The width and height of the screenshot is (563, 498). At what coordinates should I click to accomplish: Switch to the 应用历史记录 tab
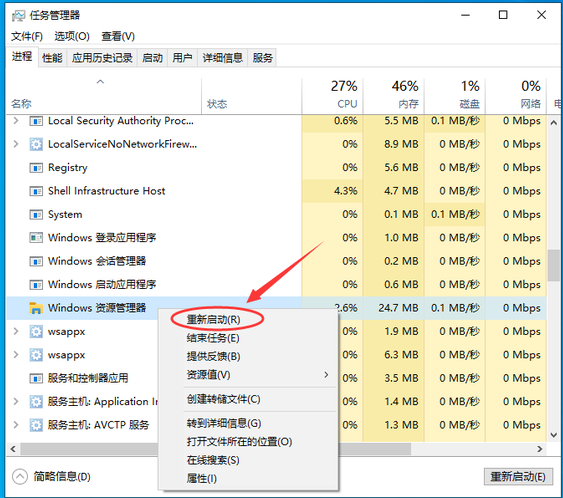click(x=102, y=58)
